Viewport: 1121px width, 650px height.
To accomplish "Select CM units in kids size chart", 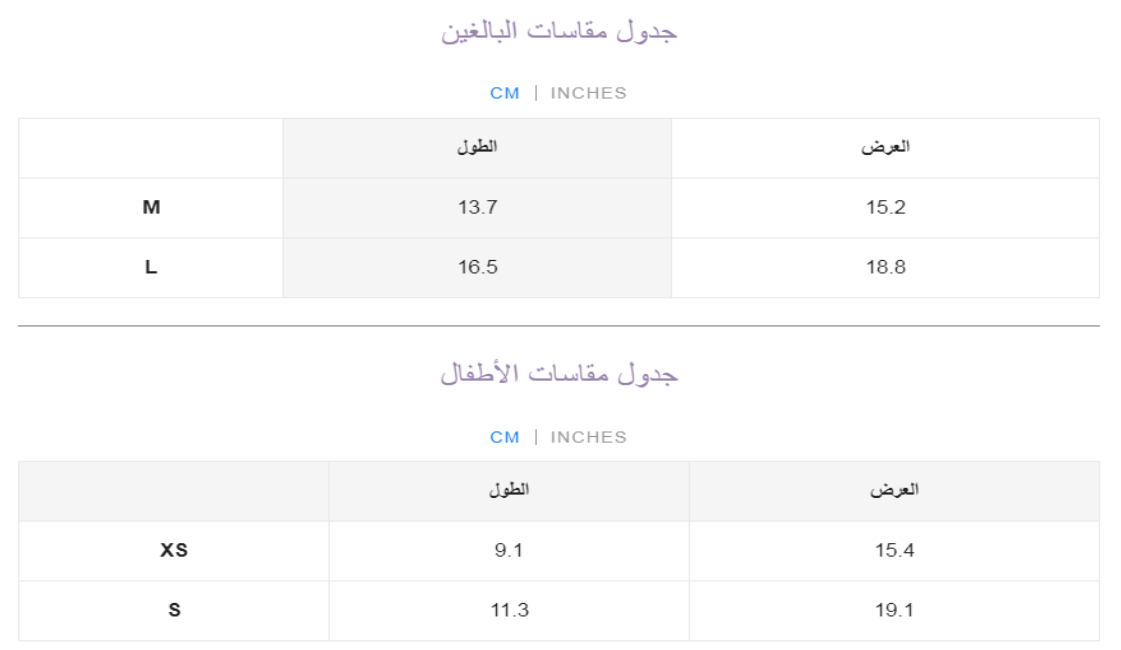I will pos(505,437).
